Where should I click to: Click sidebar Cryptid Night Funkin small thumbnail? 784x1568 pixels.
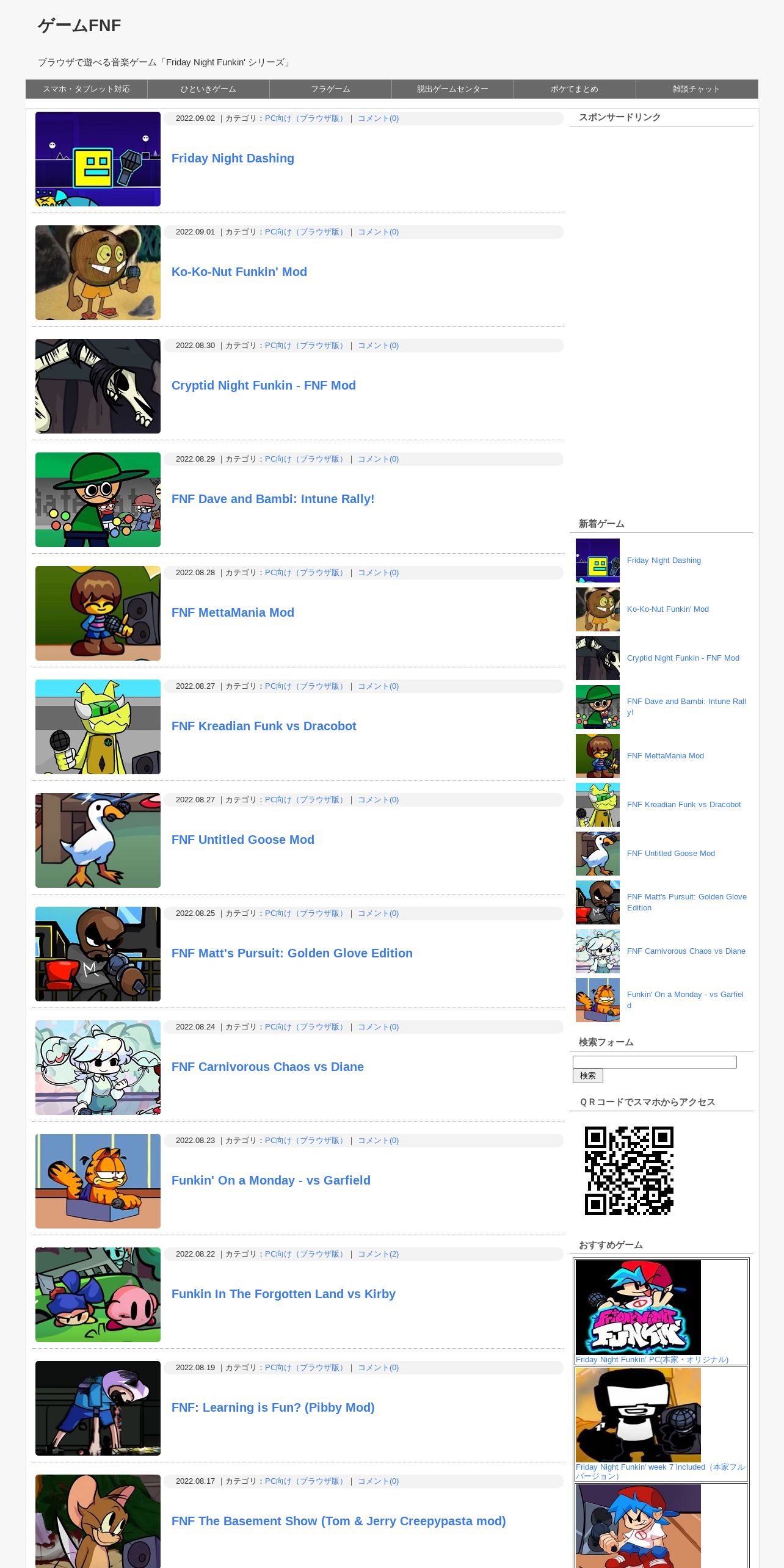pyautogui.click(x=598, y=658)
